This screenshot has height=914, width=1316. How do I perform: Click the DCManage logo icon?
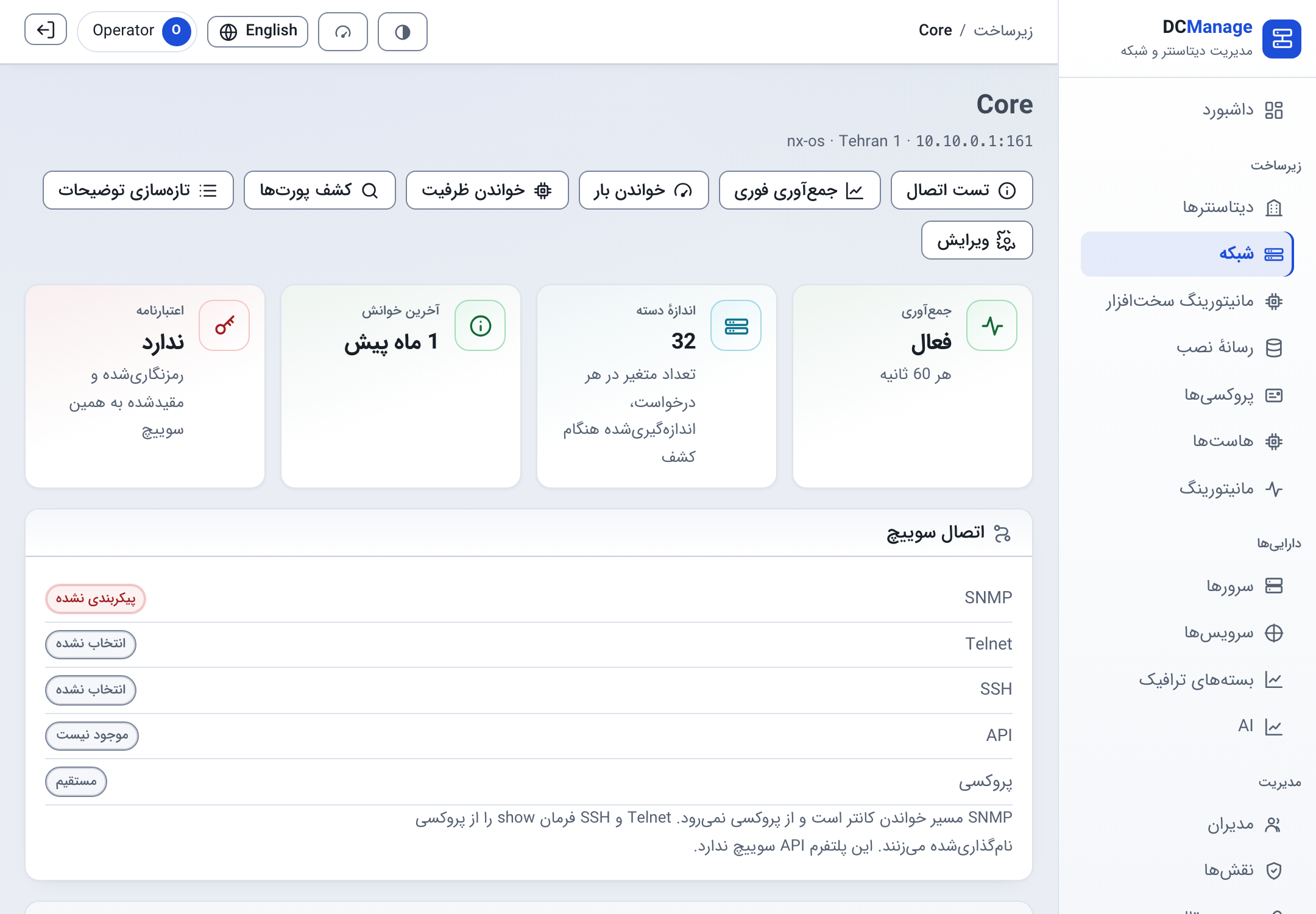1282,39
